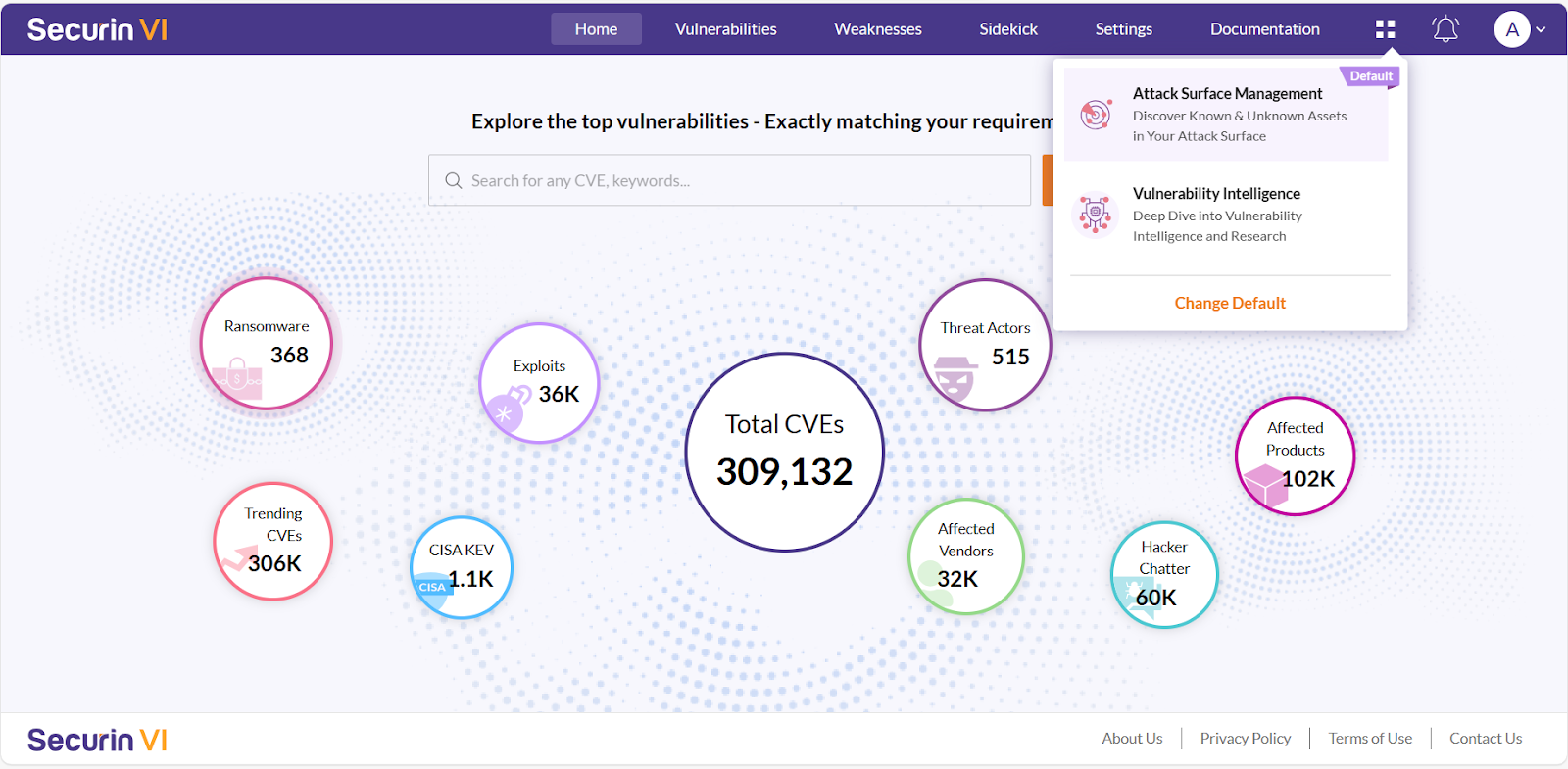The image size is (1568, 769).
Task: Open Settings in the navigation bar
Action: coord(1124,29)
